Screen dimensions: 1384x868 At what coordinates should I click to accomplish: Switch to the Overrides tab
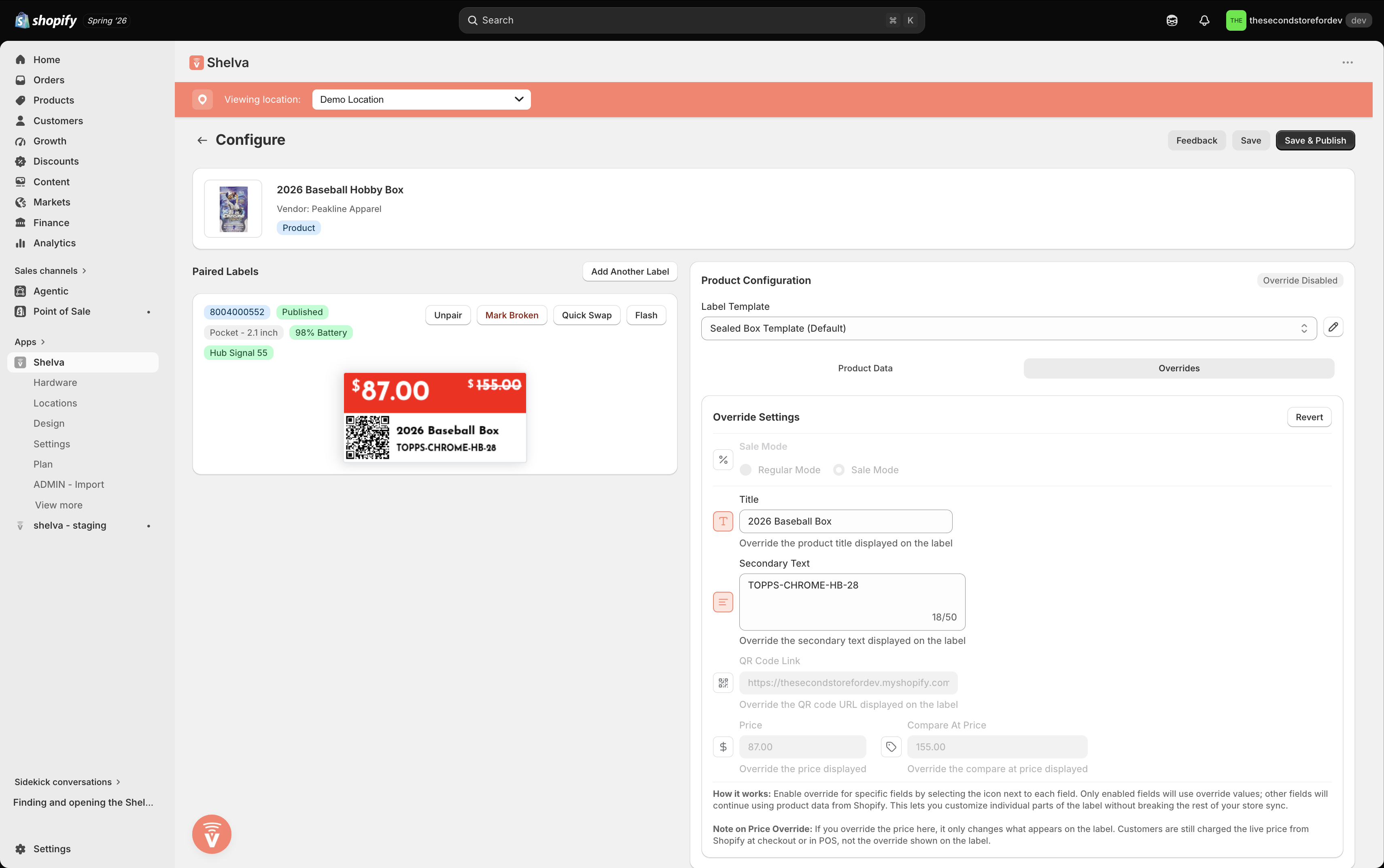coord(1178,368)
